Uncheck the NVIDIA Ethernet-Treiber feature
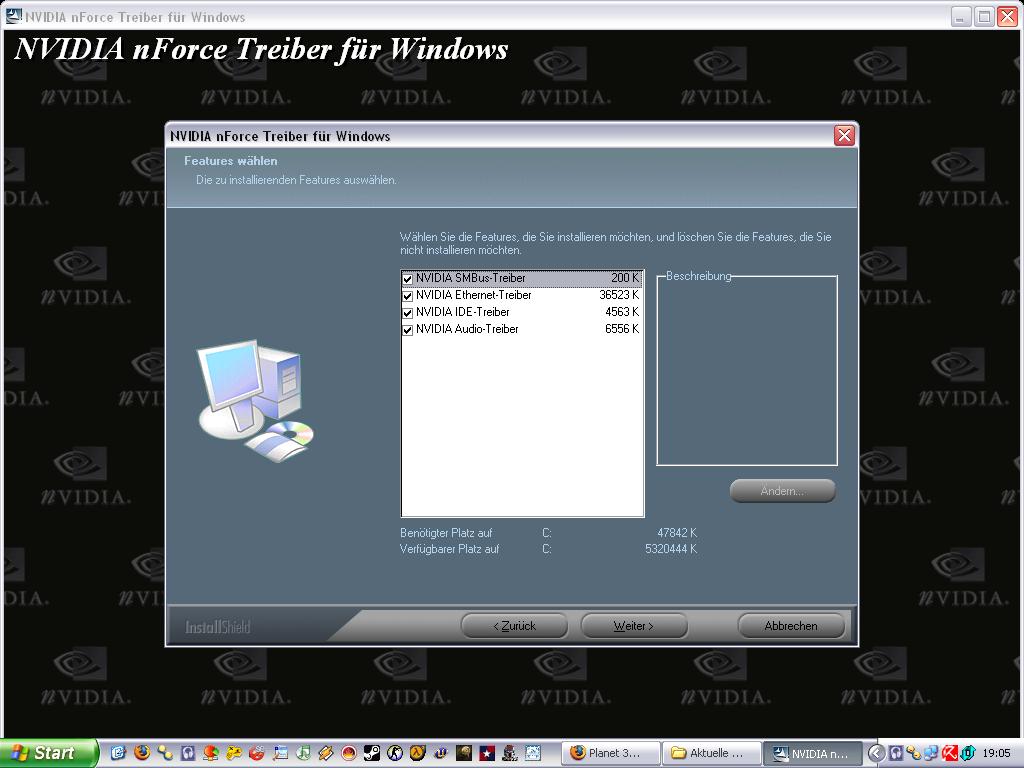1024x768 pixels. (408, 296)
